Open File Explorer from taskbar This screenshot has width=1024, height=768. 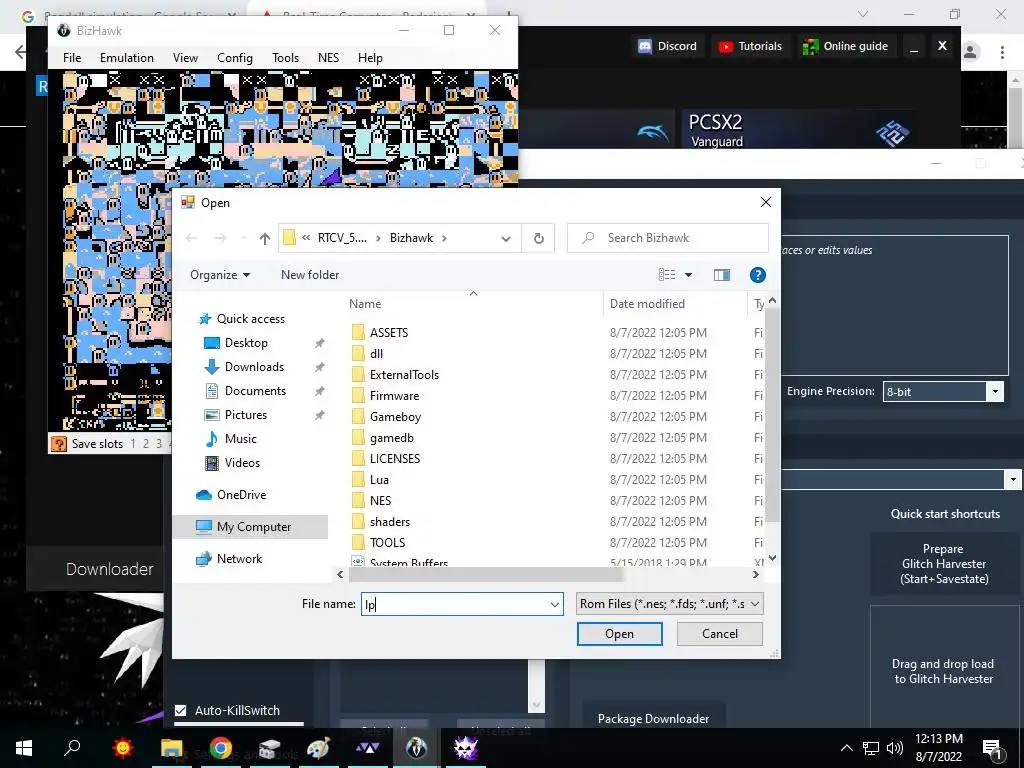(x=172, y=748)
